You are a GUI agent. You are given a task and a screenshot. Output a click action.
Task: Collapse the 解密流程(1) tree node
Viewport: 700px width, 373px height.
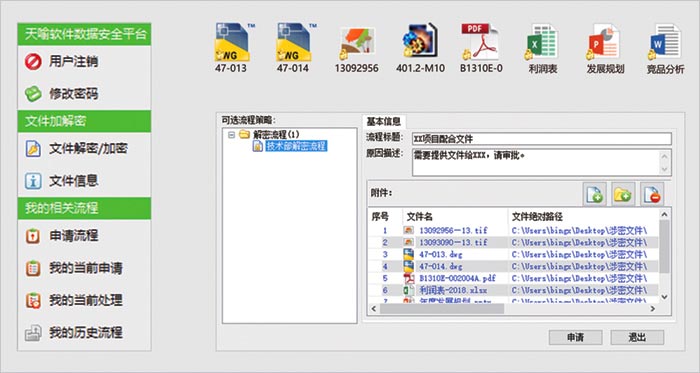pyautogui.click(x=231, y=134)
